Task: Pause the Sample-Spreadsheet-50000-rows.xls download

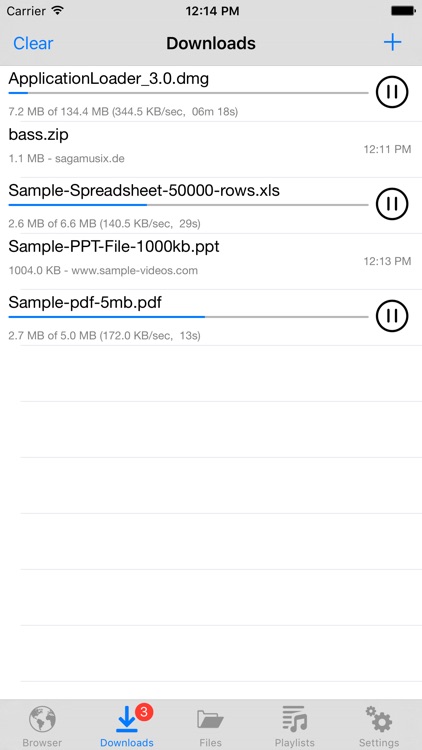Action: click(x=392, y=204)
